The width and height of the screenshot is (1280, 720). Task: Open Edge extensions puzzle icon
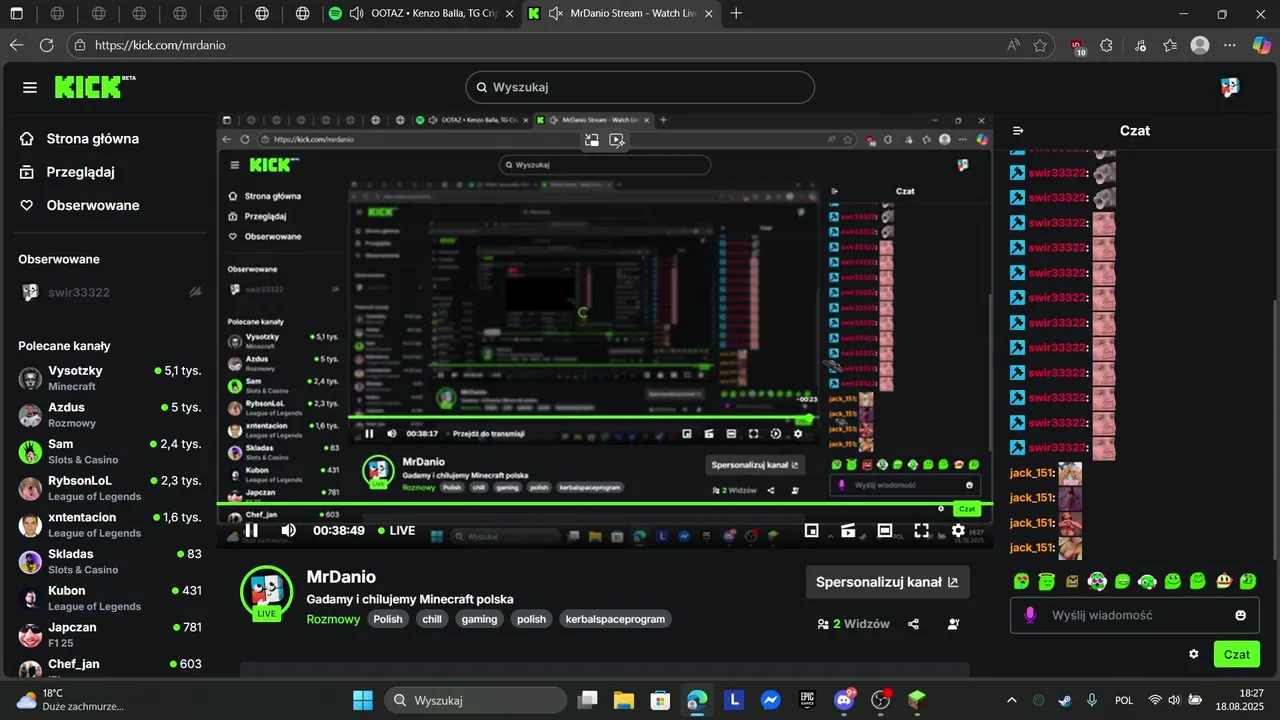[1107, 45]
